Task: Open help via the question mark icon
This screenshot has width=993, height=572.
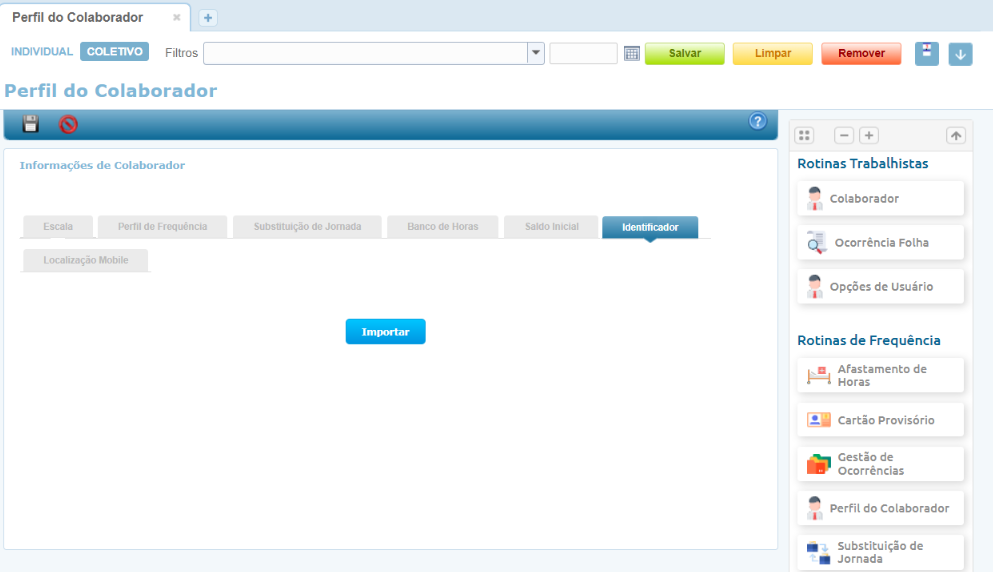Action: pos(757,122)
